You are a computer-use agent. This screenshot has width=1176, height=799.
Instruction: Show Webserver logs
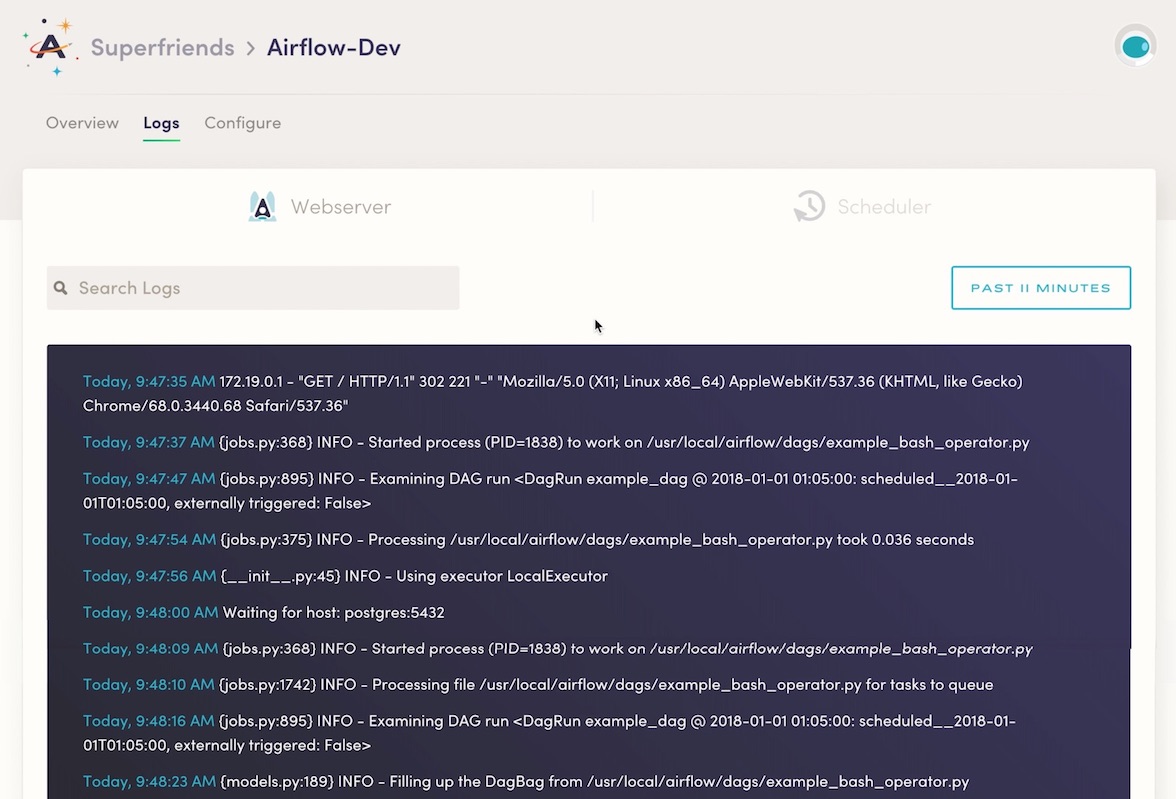coord(320,206)
